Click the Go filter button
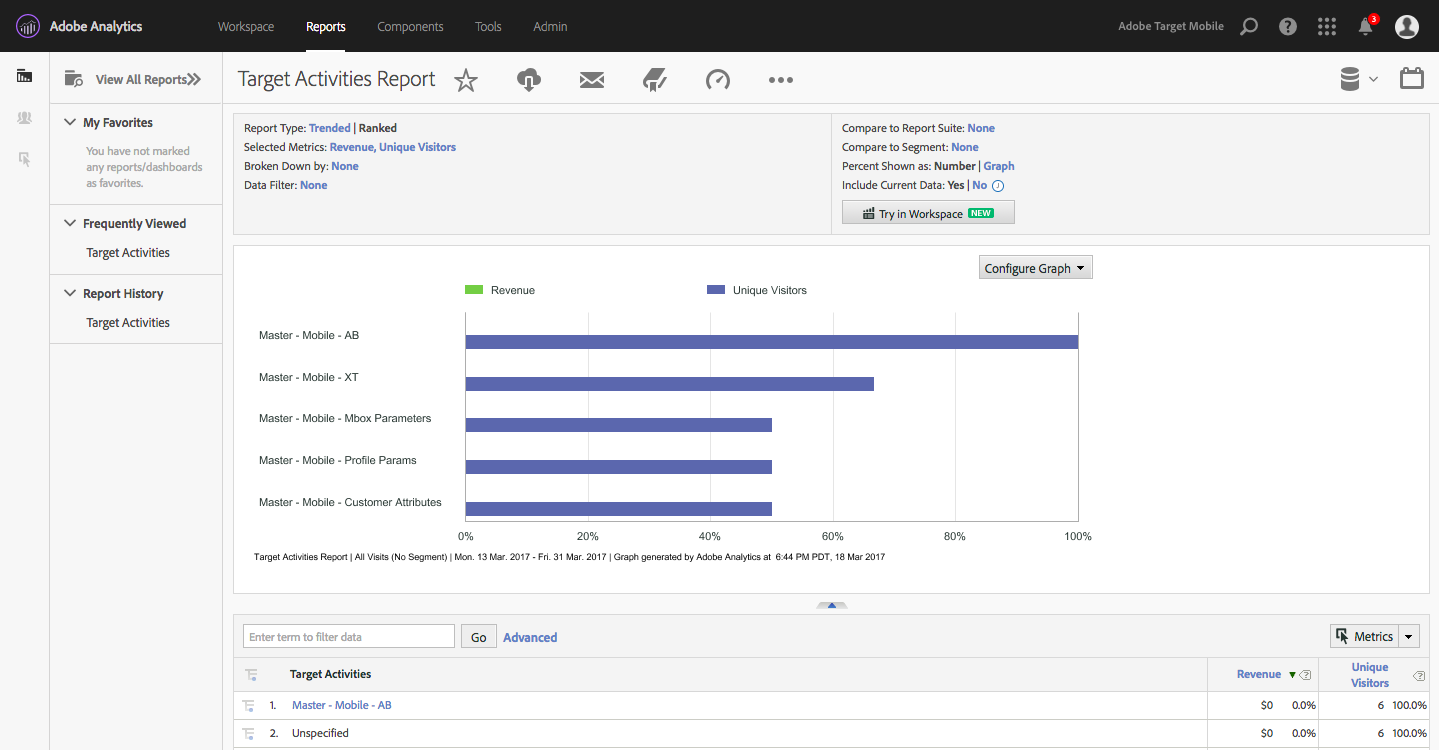 (x=479, y=637)
